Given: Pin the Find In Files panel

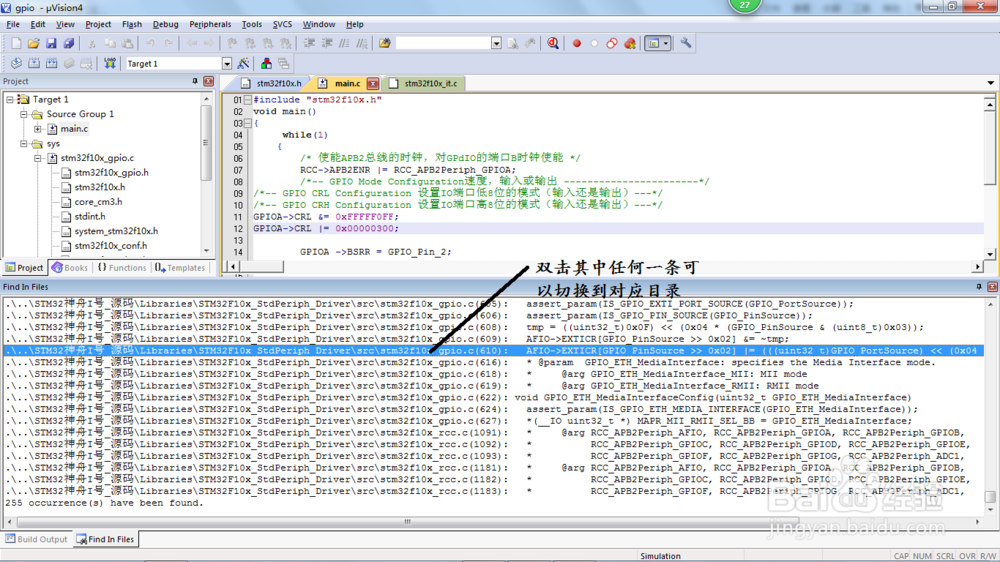Looking at the screenshot, I should pyautogui.click(x=979, y=287).
